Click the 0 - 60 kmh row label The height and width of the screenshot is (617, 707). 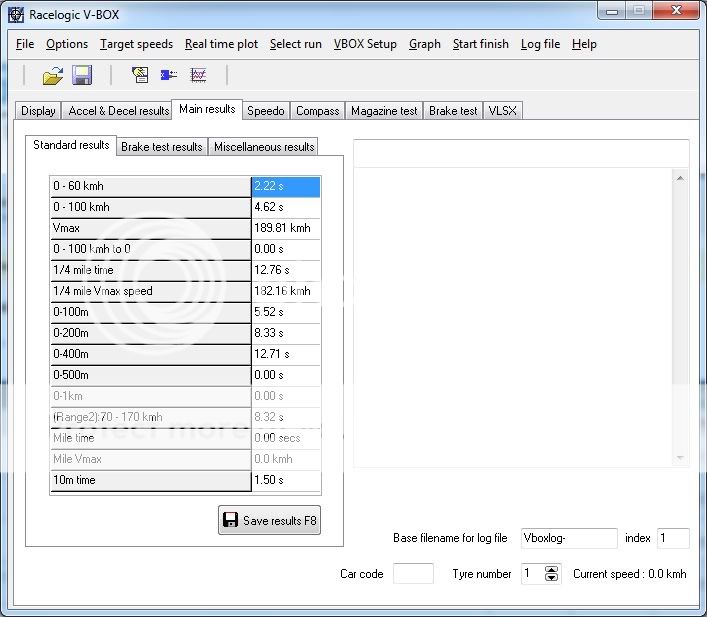[151, 186]
